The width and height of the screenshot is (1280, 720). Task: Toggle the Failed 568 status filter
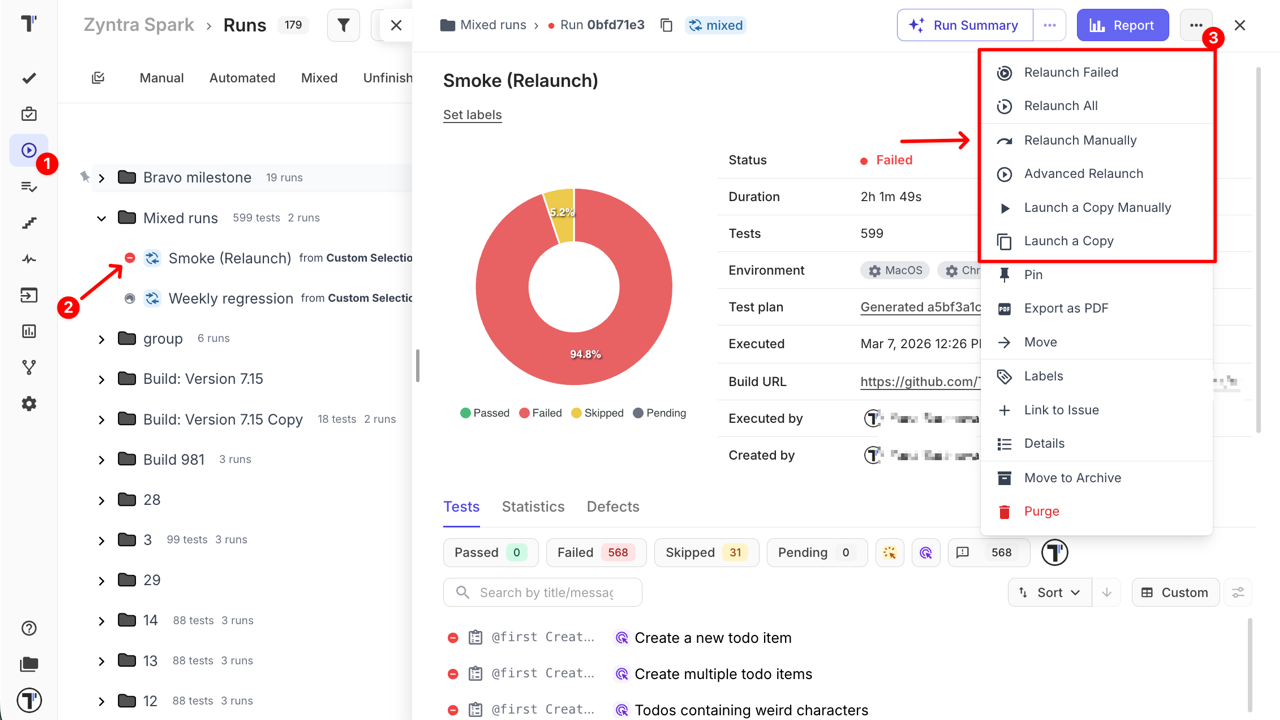pos(595,552)
